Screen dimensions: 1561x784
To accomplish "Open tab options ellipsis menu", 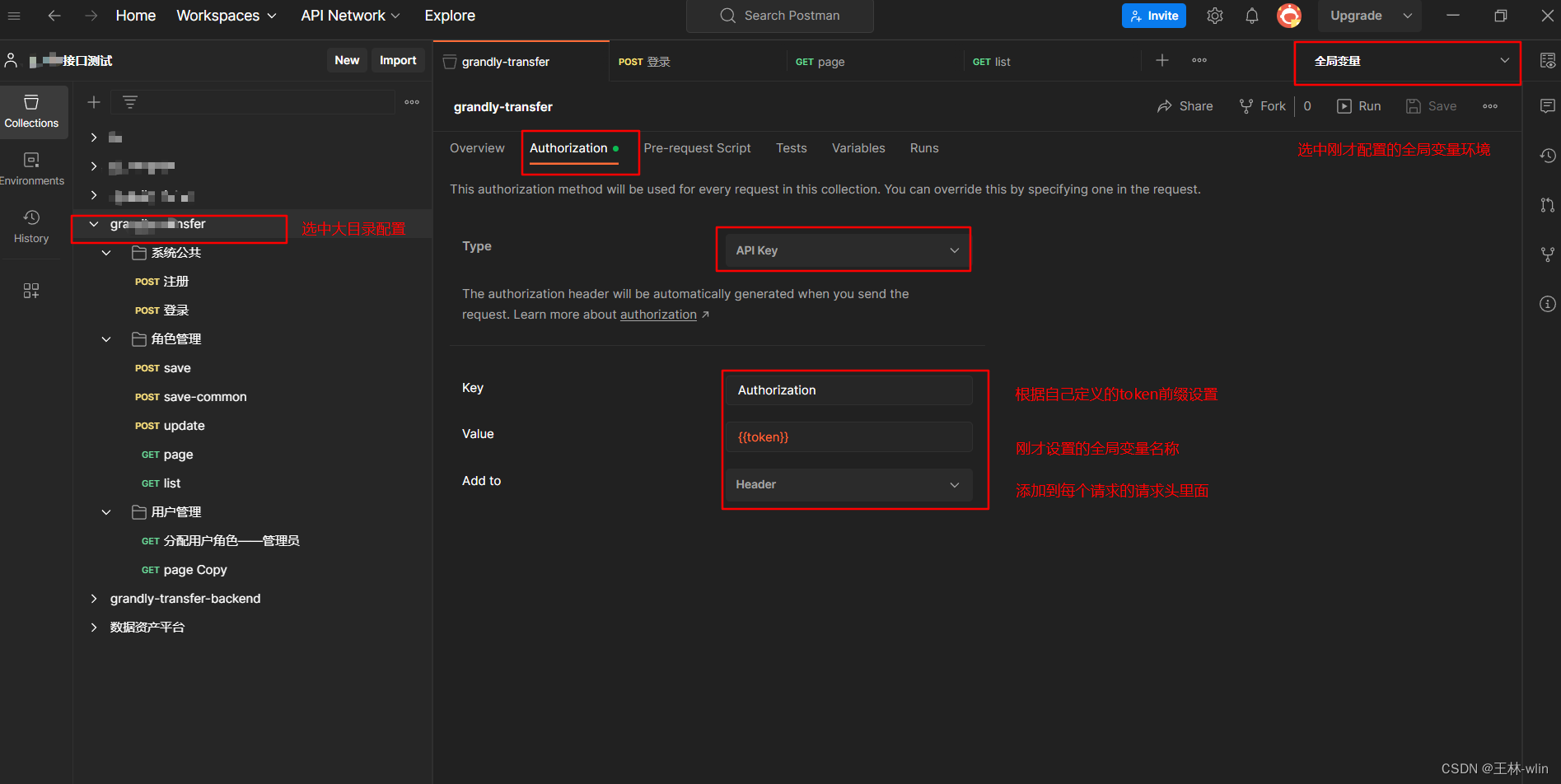I will [x=1199, y=60].
